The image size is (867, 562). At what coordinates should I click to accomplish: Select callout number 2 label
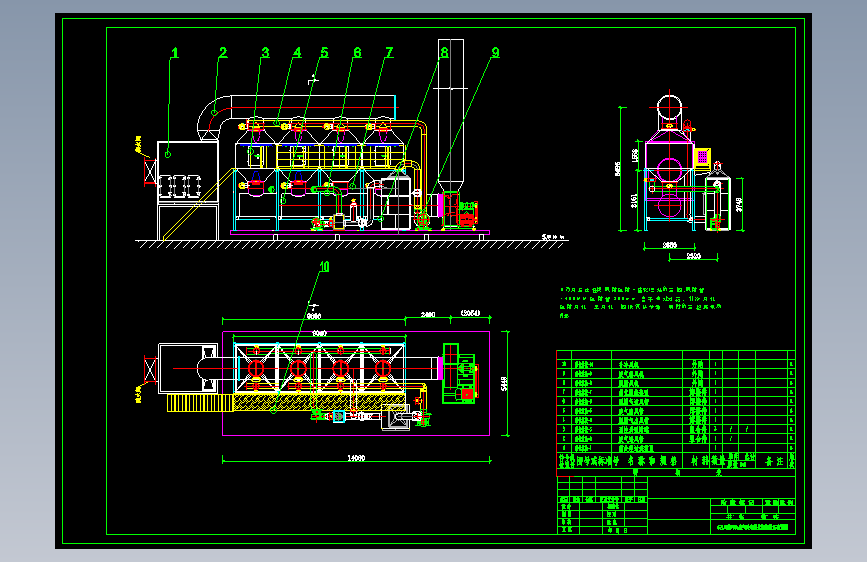[x=223, y=53]
